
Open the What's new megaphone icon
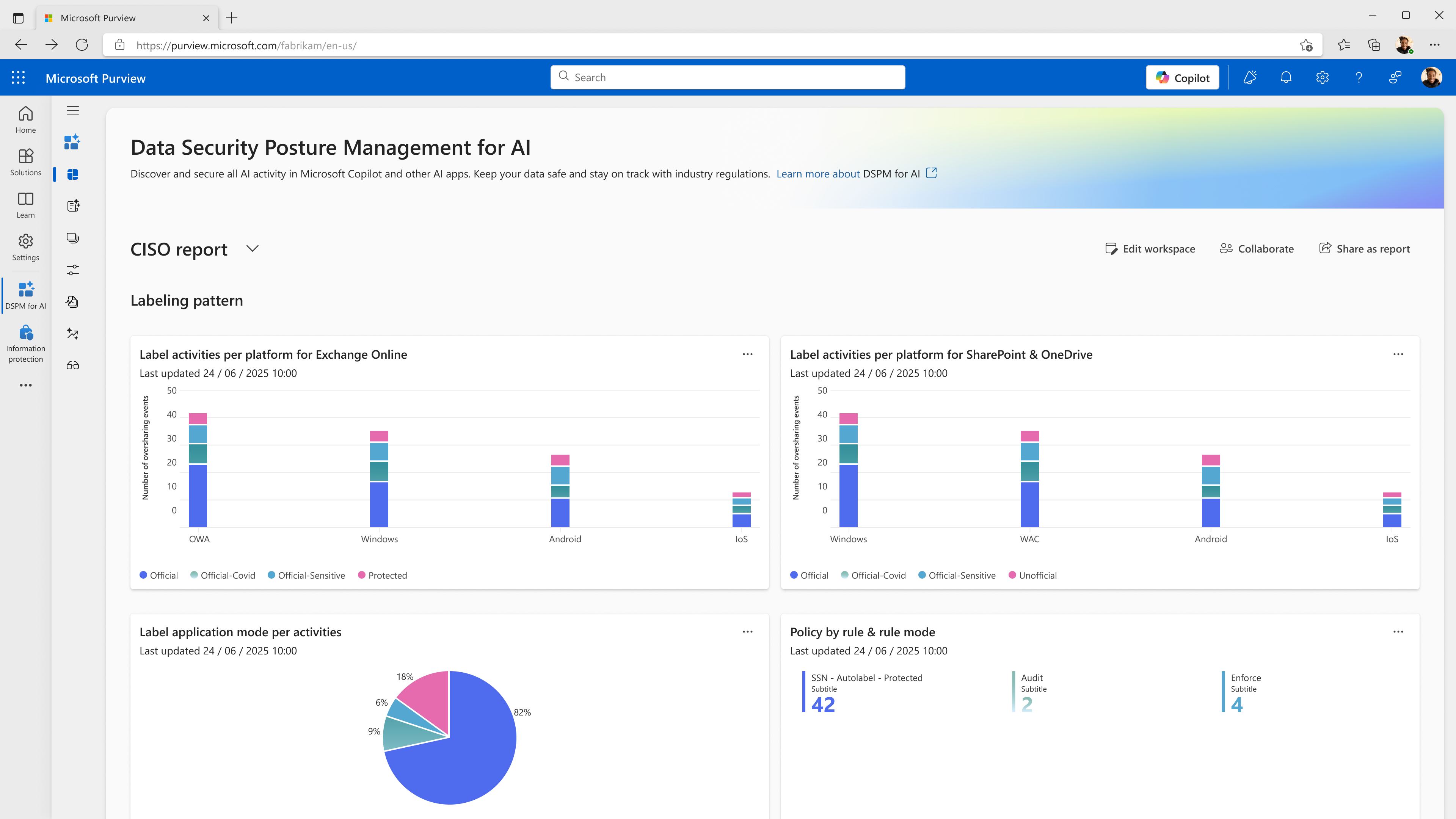coord(1250,77)
